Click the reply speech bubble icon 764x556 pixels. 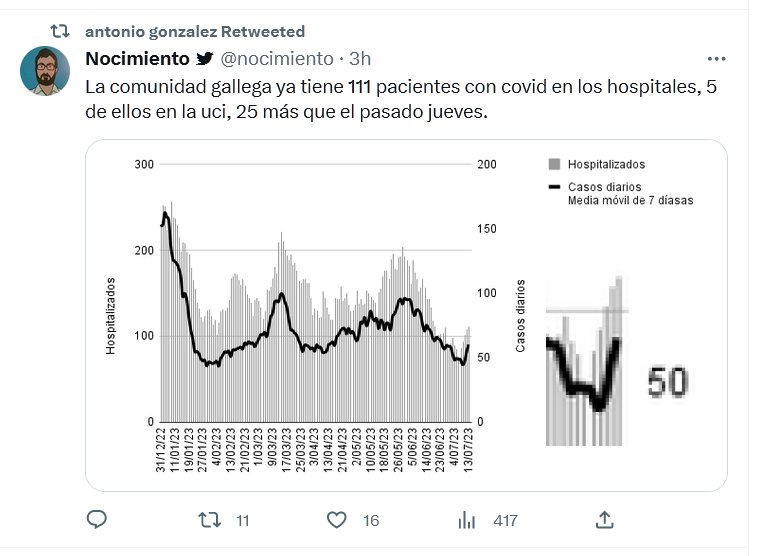97,520
